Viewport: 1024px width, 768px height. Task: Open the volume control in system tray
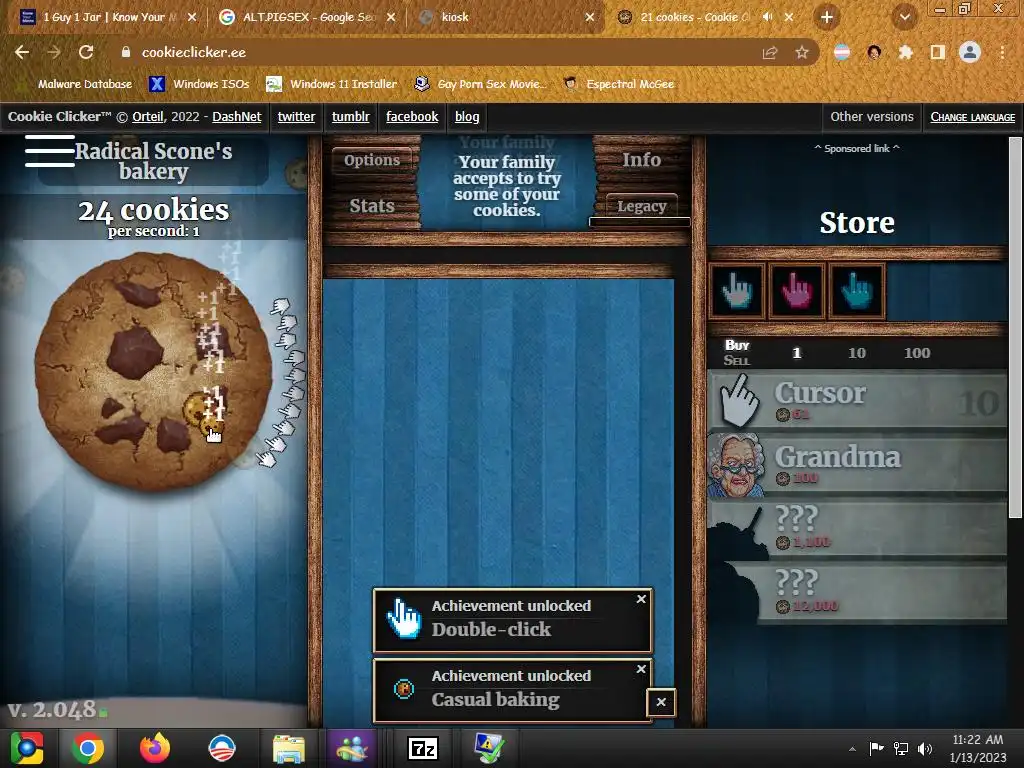[x=925, y=749]
